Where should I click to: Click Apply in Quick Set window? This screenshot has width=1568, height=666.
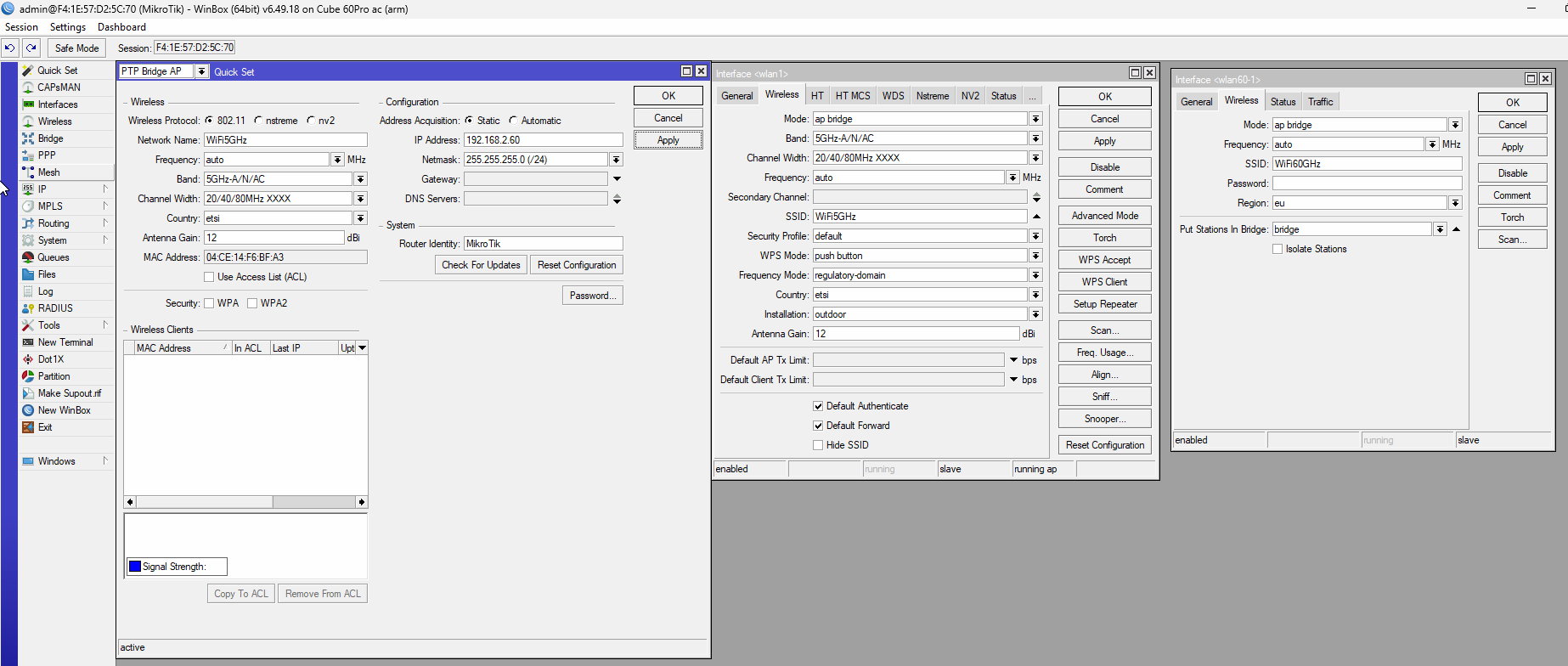668,140
